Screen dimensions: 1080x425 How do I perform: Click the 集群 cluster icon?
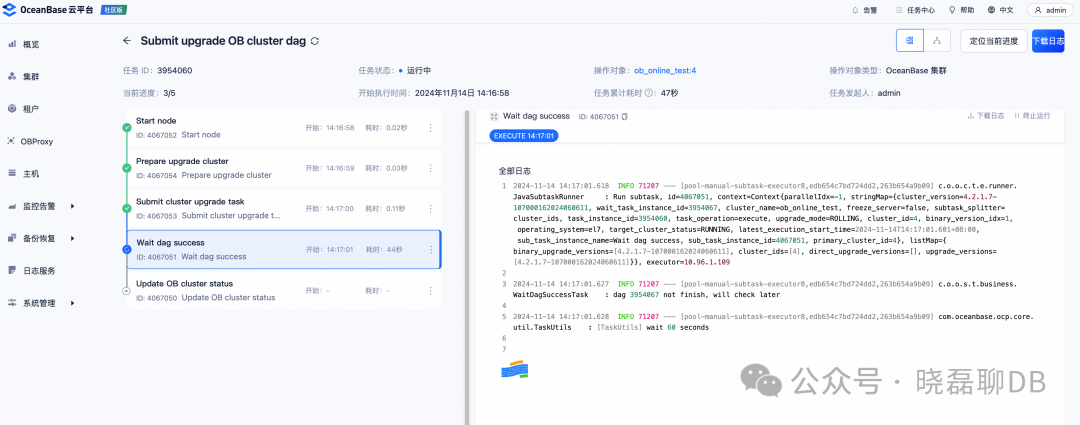click(12, 76)
